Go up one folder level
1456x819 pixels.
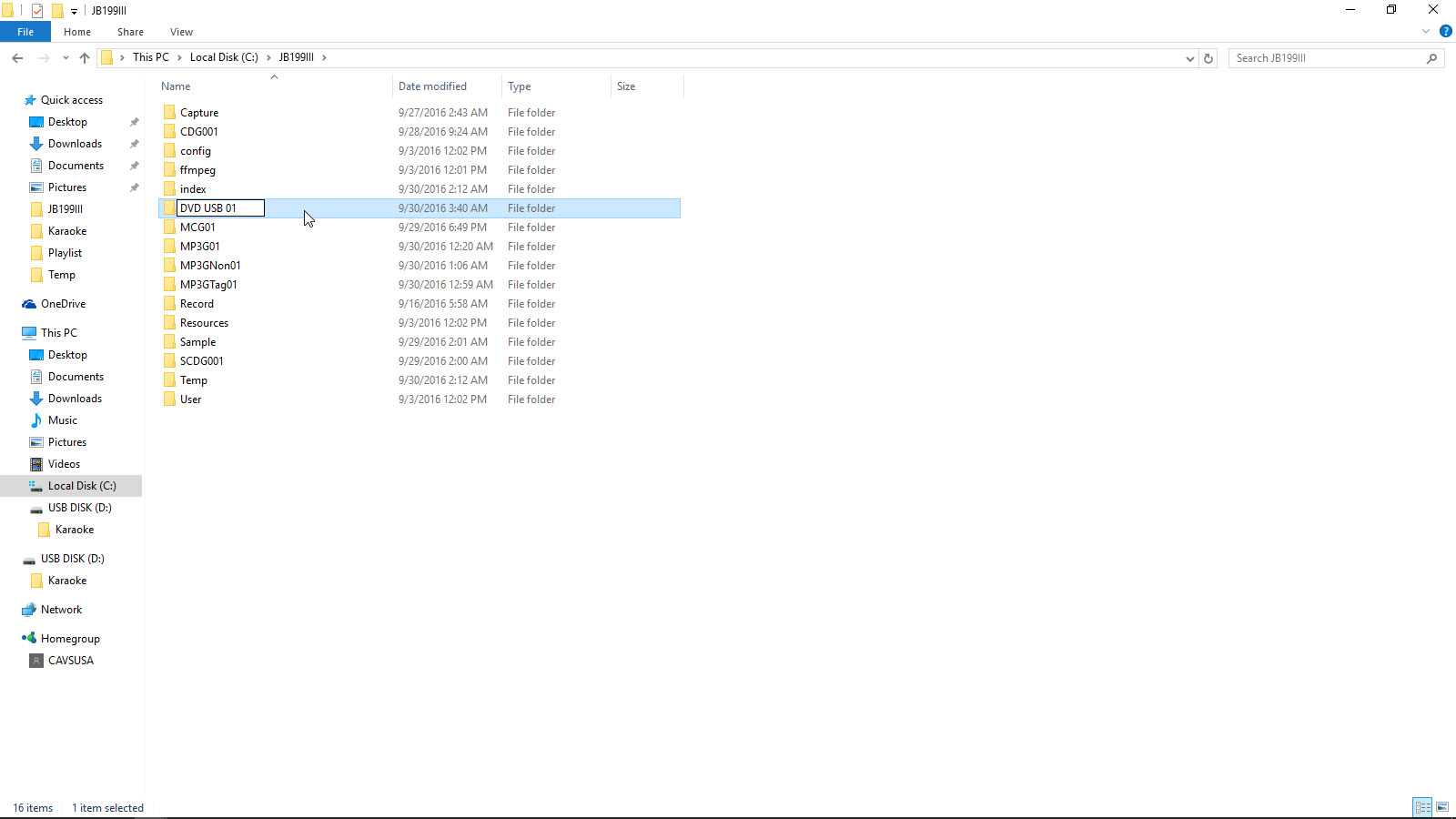point(85,58)
